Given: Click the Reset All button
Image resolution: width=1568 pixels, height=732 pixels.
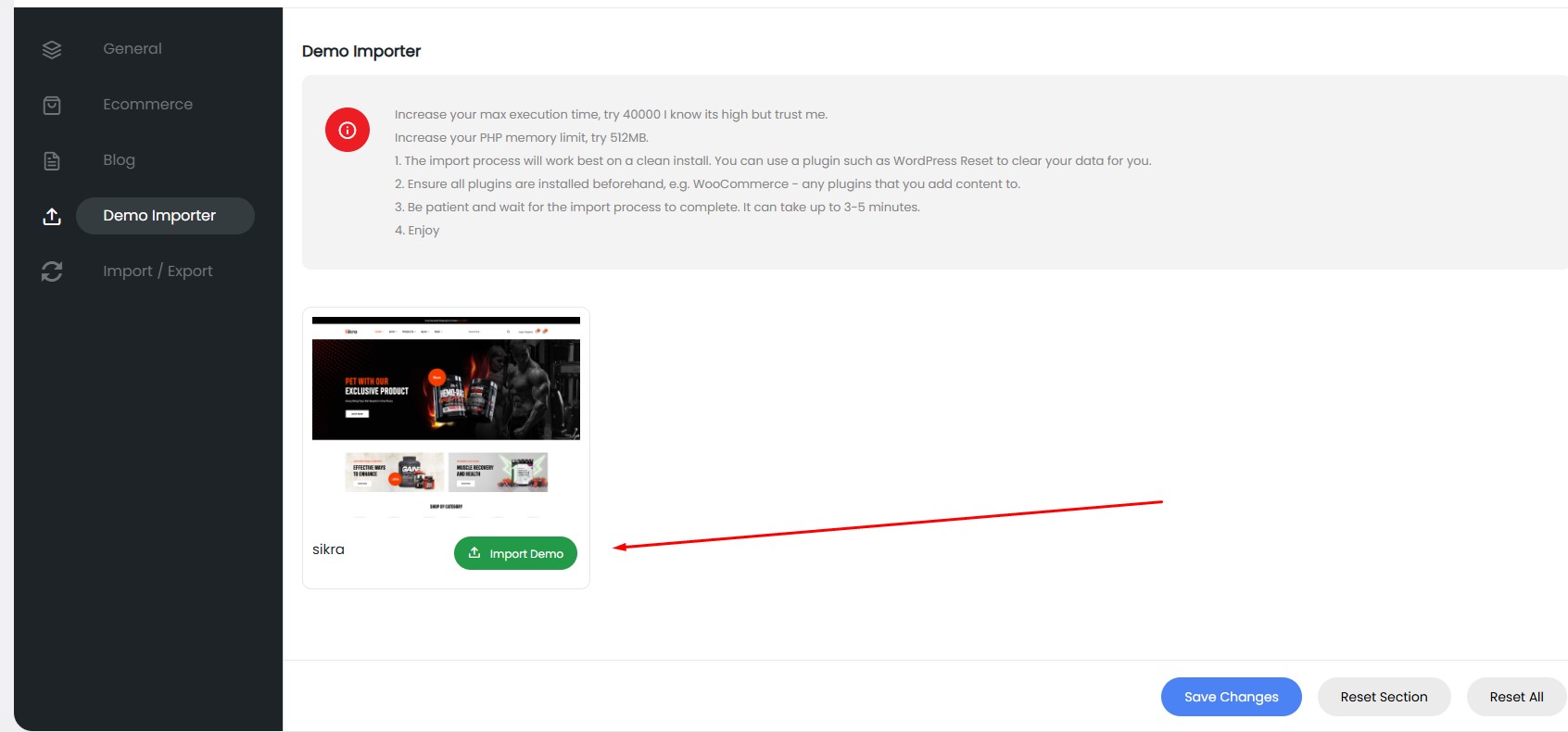Looking at the screenshot, I should point(1516,697).
